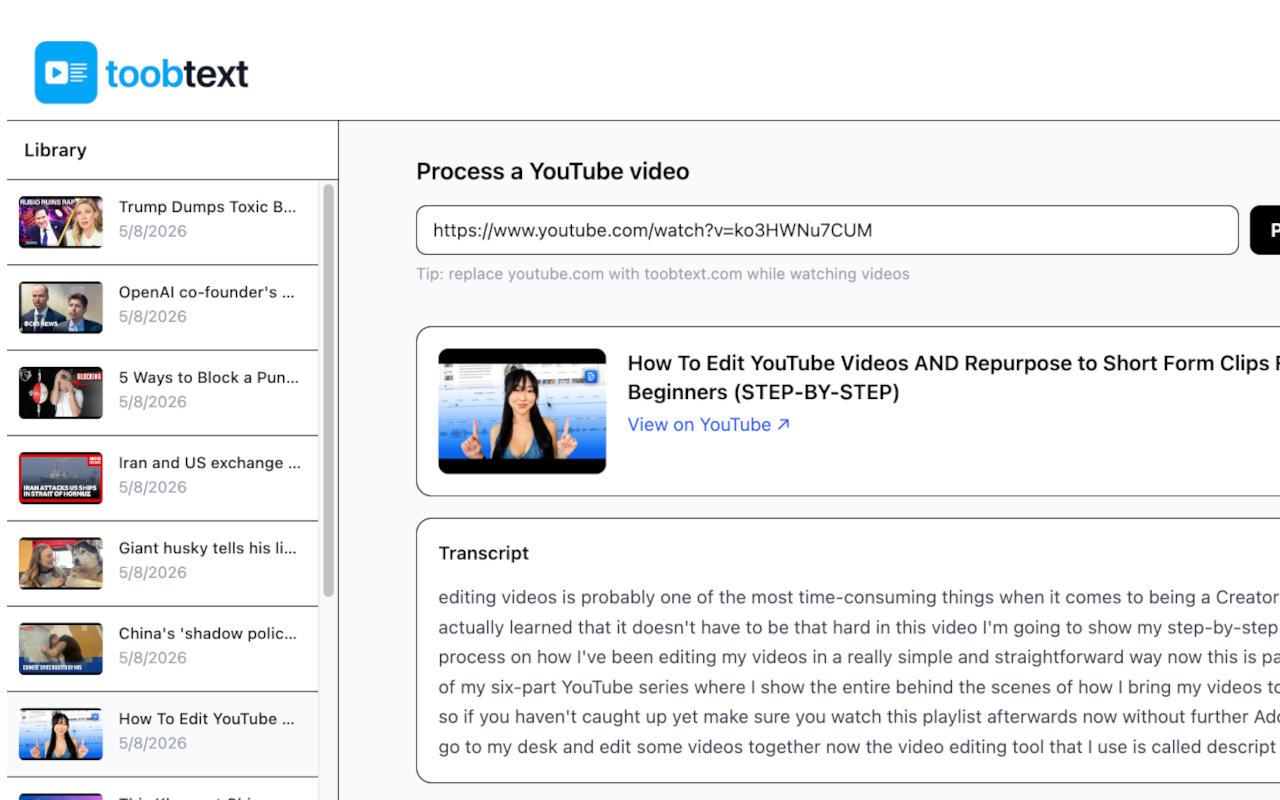Click the toobtext wordmark in the header
Viewport: 1280px width, 800px height.
tap(177, 73)
